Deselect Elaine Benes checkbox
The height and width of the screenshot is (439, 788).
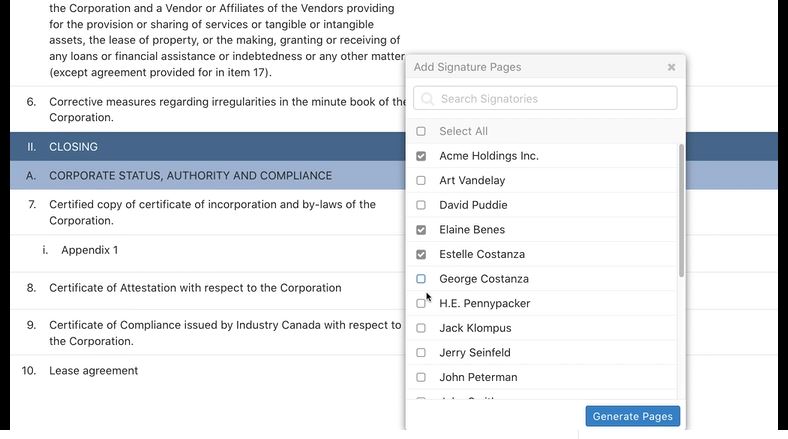tap(421, 230)
